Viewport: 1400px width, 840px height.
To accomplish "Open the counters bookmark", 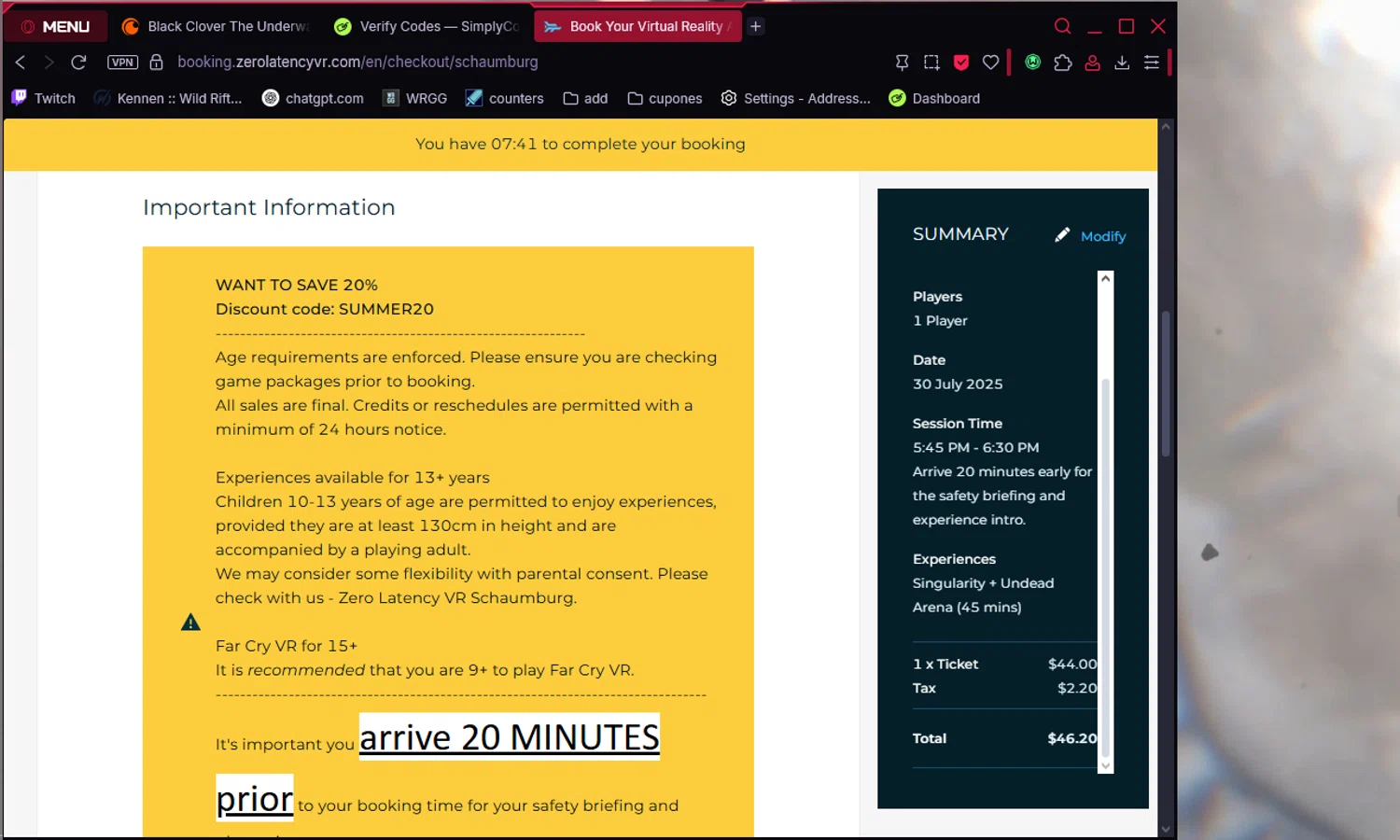I will pos(504,98).
